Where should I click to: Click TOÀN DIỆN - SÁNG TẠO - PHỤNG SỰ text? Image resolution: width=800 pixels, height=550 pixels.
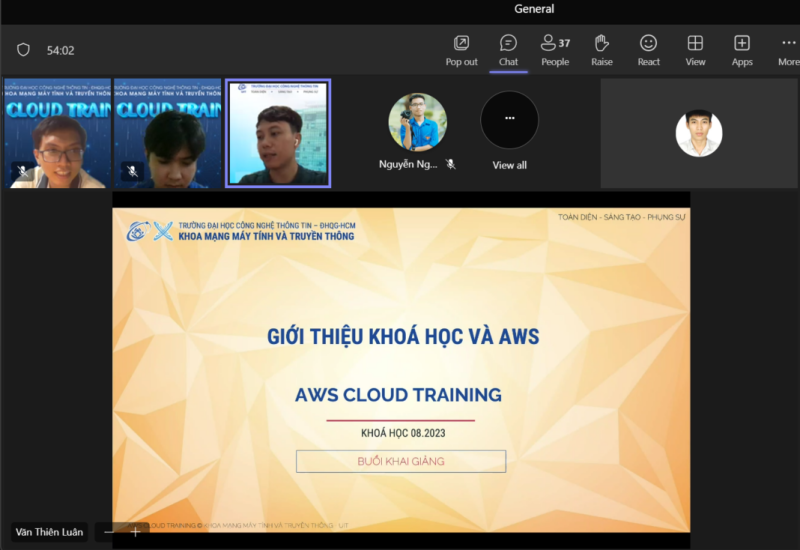pos(621,217)
